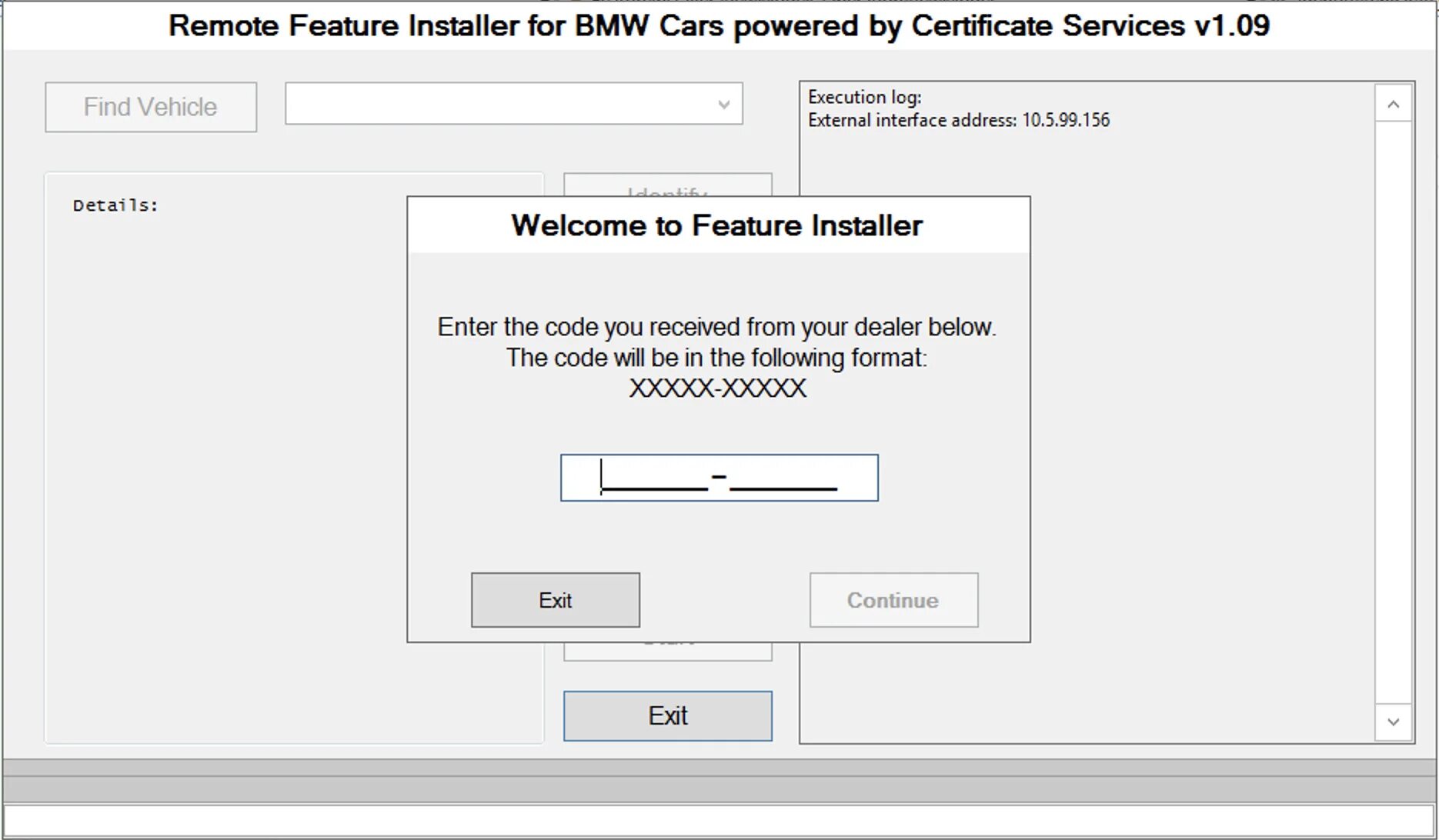Click Continue in the Welcome dialog
The width and height of the screenshot is (1439, 840).
coord(894,600)
